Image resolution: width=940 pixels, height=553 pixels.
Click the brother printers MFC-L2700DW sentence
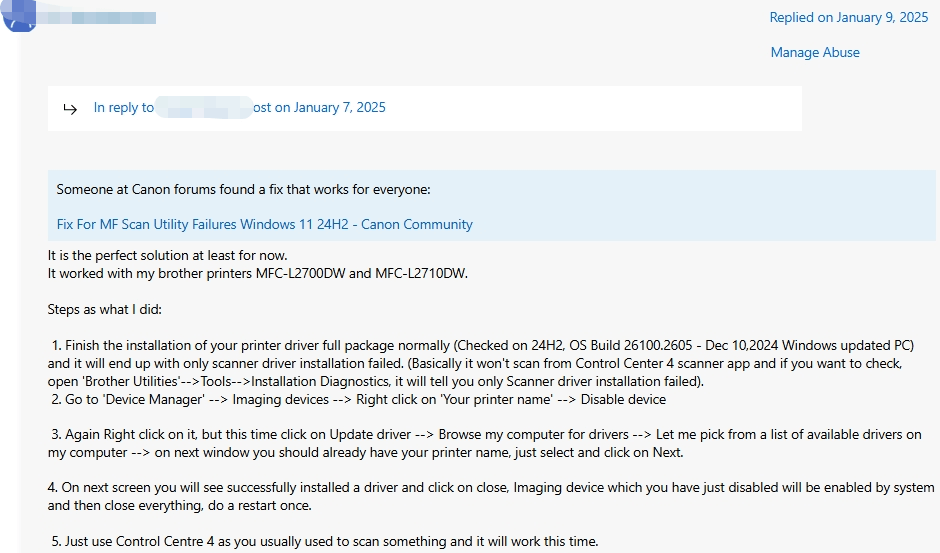pyautogui.click(x=258, y=274)
